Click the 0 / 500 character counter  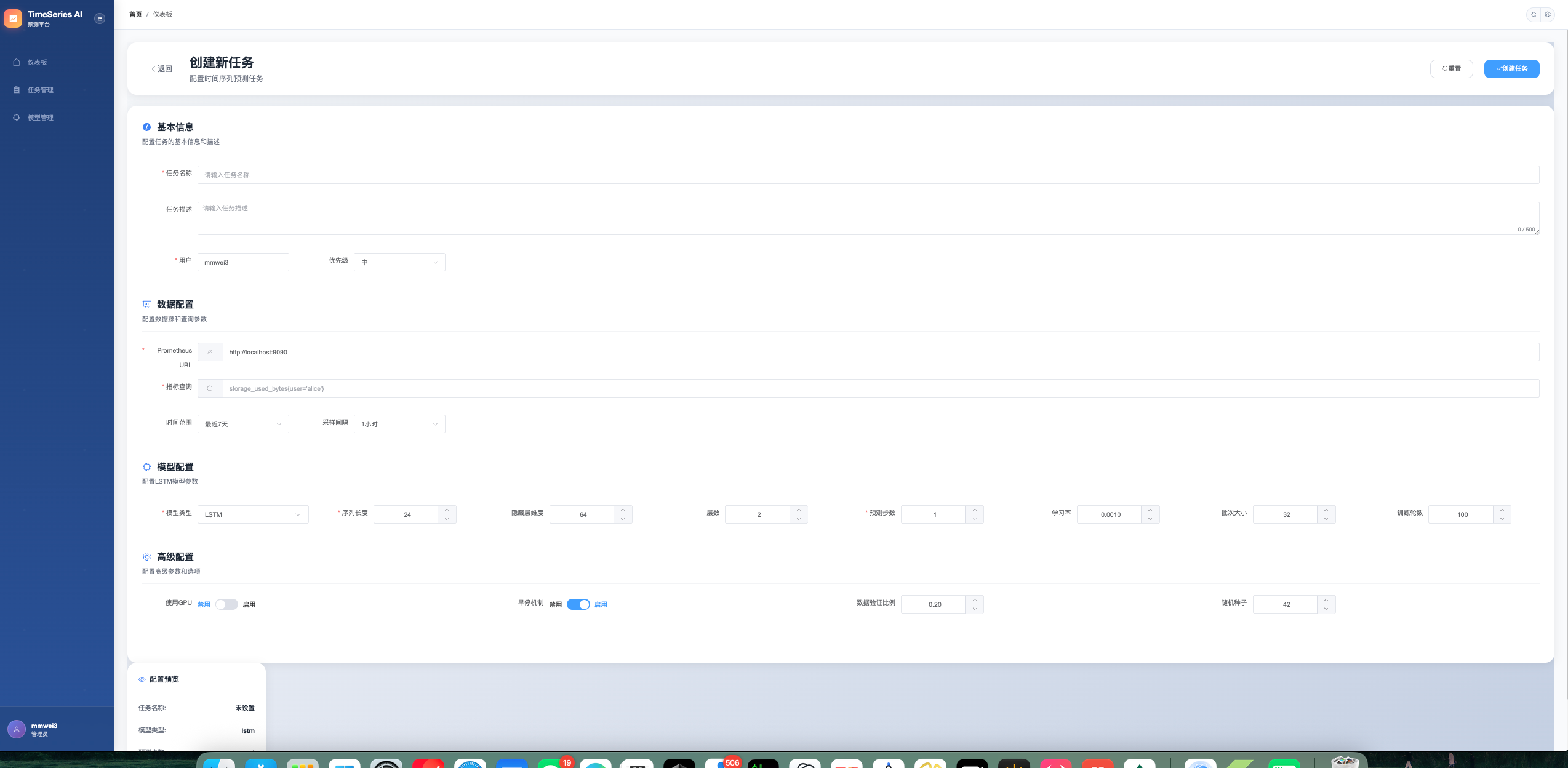1526,230
